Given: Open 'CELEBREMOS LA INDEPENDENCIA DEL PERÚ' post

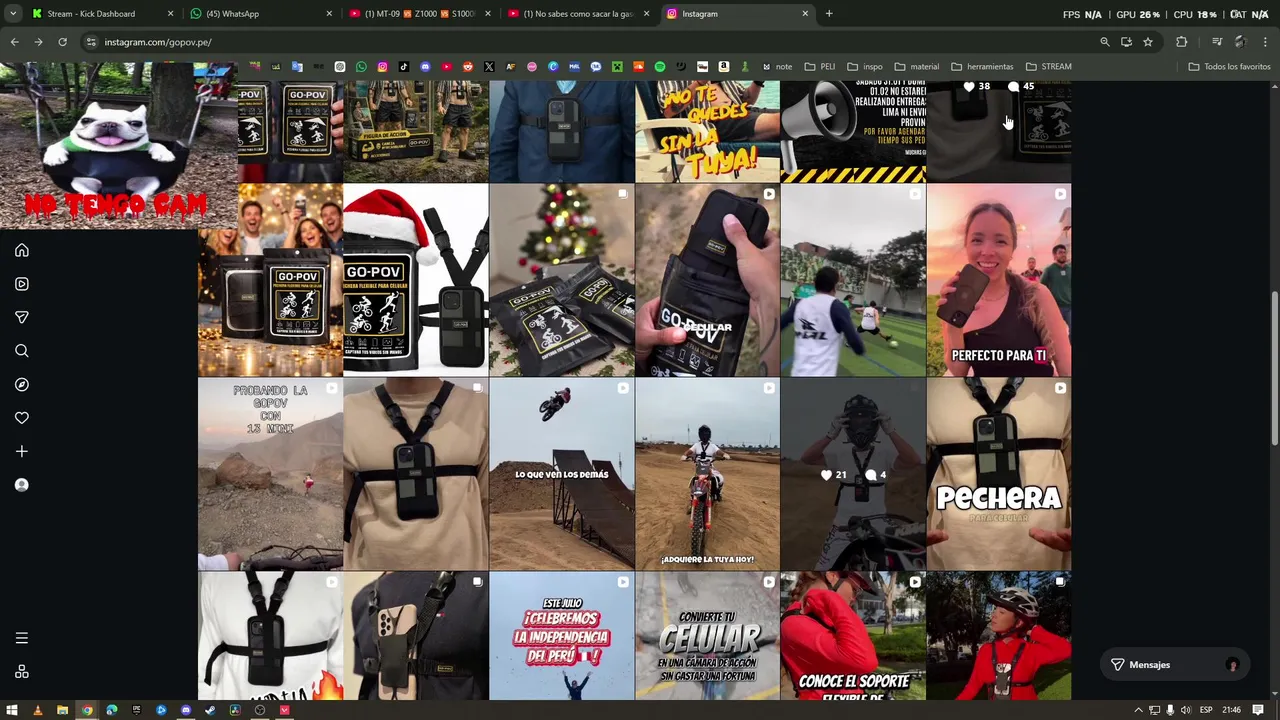Looking at the screenshot, I should click(x=562, y=636).
